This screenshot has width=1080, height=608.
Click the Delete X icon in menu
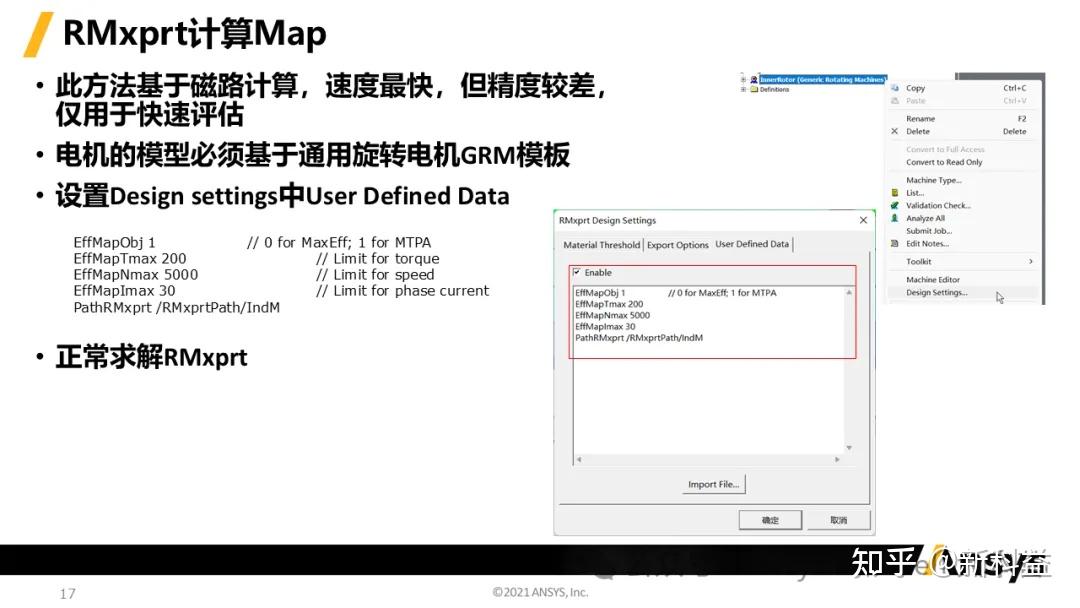[895, 131]
